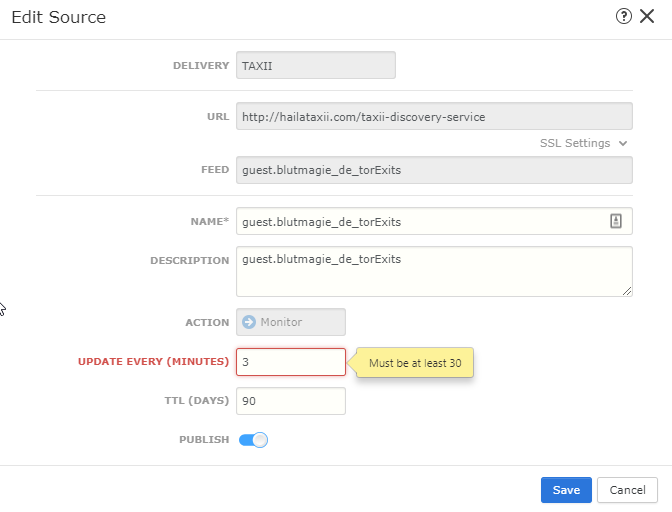This screenshot has width=672, height=512.
Task: Click the Edit Source title text
Action: [x=59, y=17]
